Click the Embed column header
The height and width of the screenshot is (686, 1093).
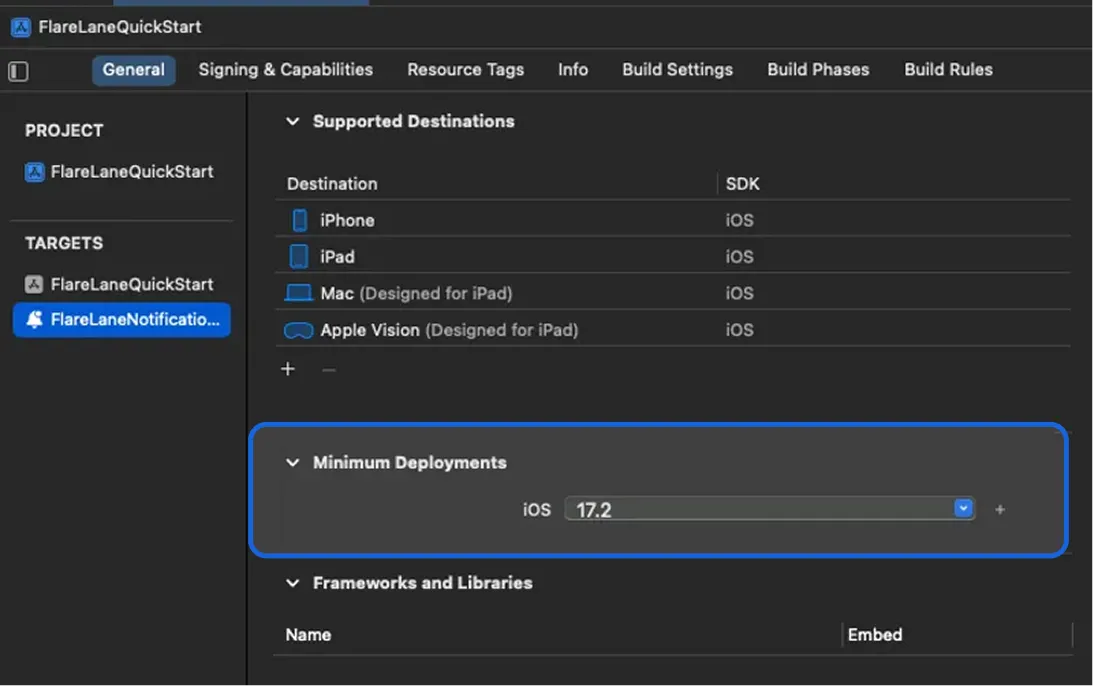click(875, 635)
